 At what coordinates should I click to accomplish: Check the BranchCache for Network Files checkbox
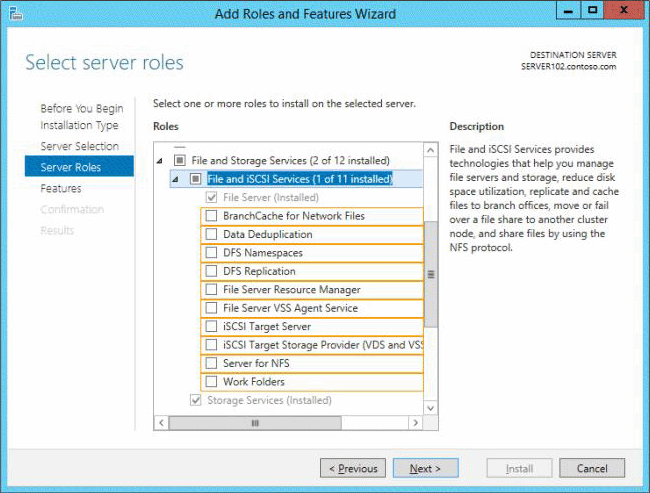pyautogui.click(x=211, y=216)
